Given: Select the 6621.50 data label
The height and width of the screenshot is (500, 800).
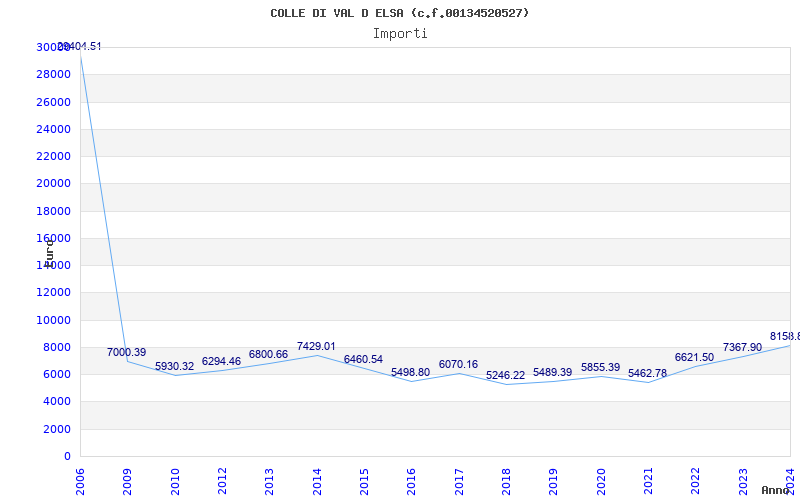Looking at the screenshot, I should pyautogui.click(x=694, y=358).
